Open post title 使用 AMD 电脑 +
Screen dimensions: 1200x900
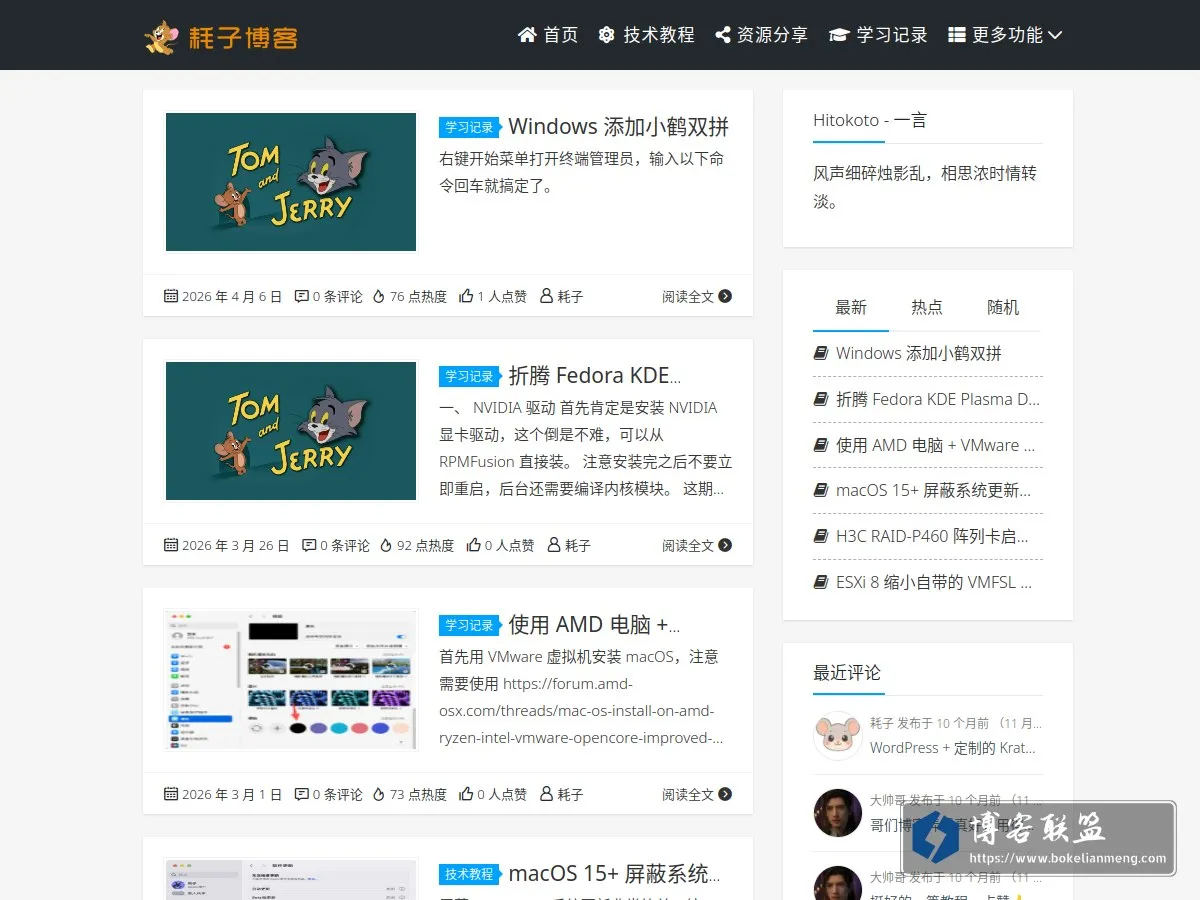[594, 625]
